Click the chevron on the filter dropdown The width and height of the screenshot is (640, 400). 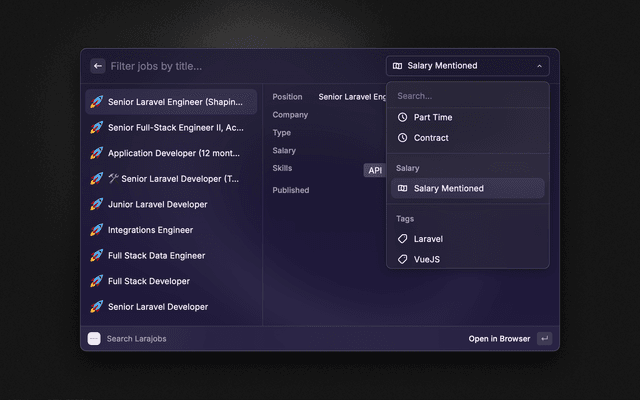click(540, 66)
